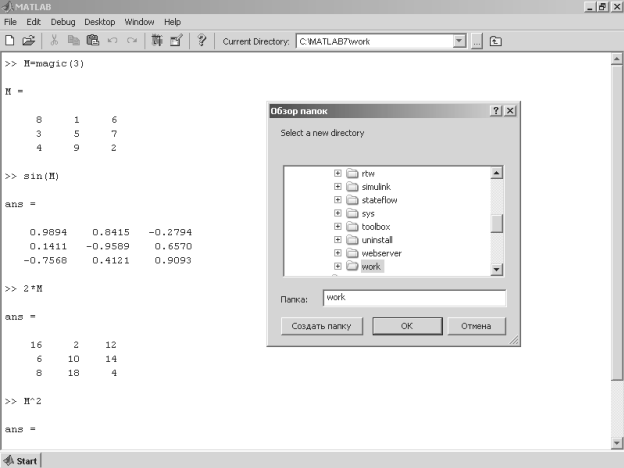Open Simulink library toolbar icon
Viewport: 624px width, 468px height.
157,41
